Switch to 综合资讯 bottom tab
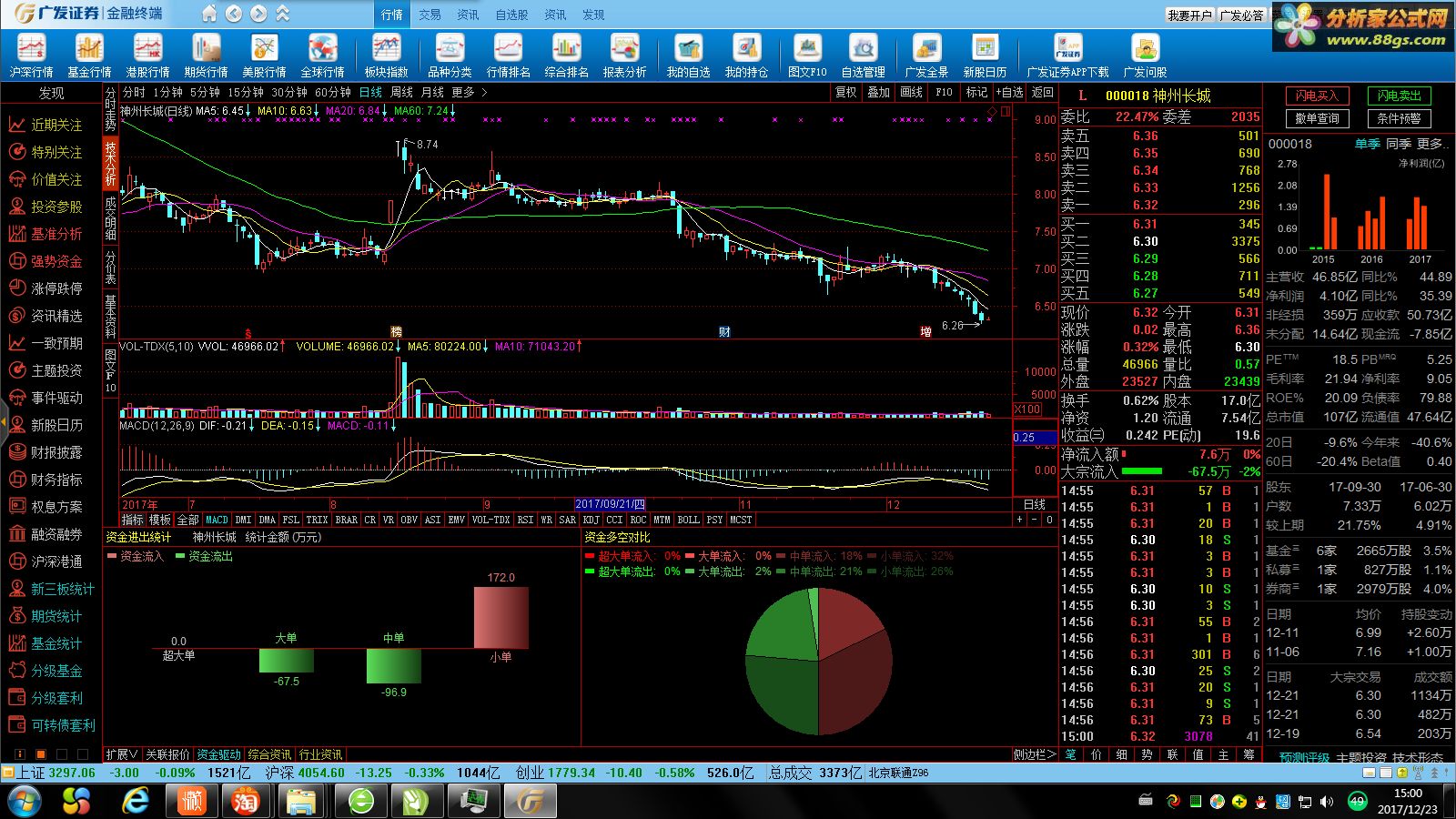This screenshot has width=1456, height=819. pos(269,754)
